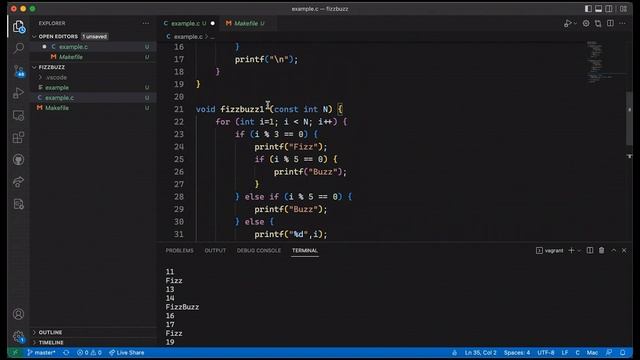This screenshot has height=360, width=640.
Task: Open the Source Control view
Action: [18, 71]
